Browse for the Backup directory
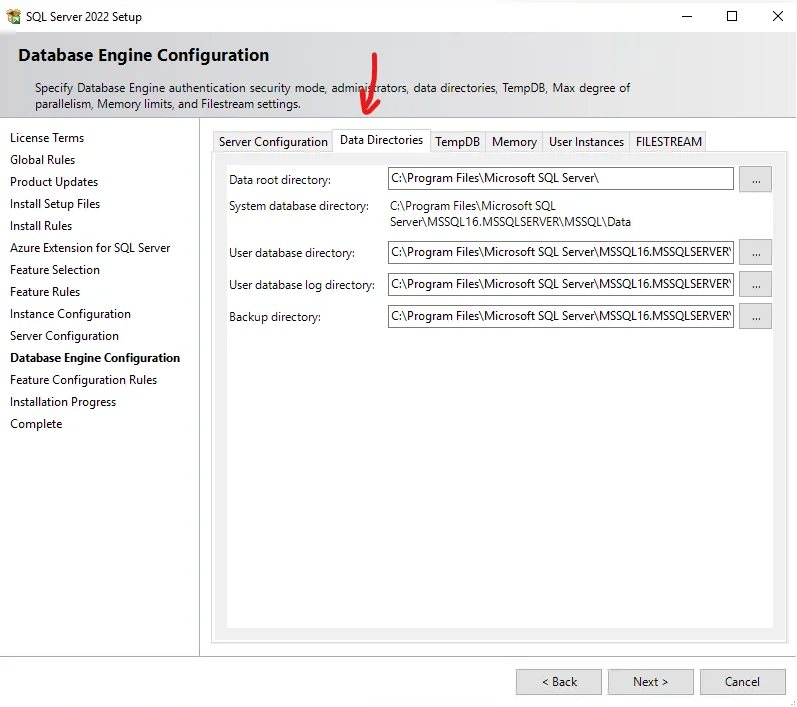Image resolution: width=797 pixels, height=707 pixels. coord(755,316)
